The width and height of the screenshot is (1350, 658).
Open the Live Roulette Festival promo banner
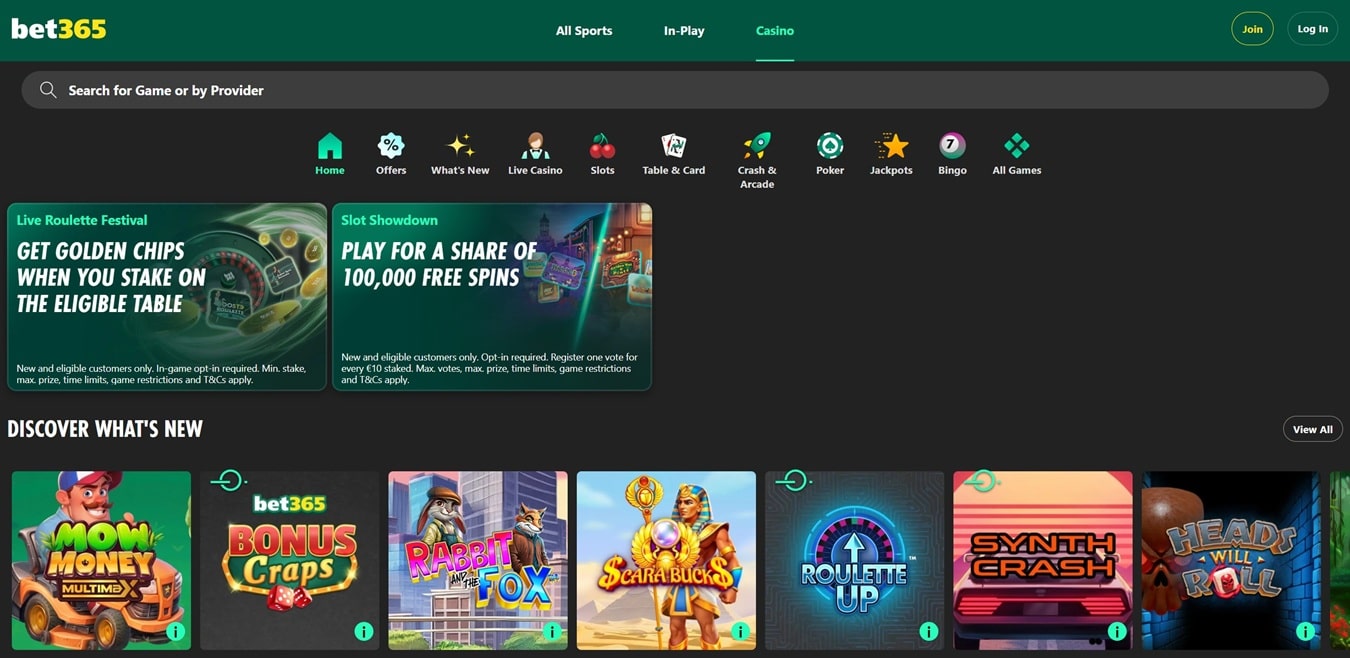pos(167,297)
